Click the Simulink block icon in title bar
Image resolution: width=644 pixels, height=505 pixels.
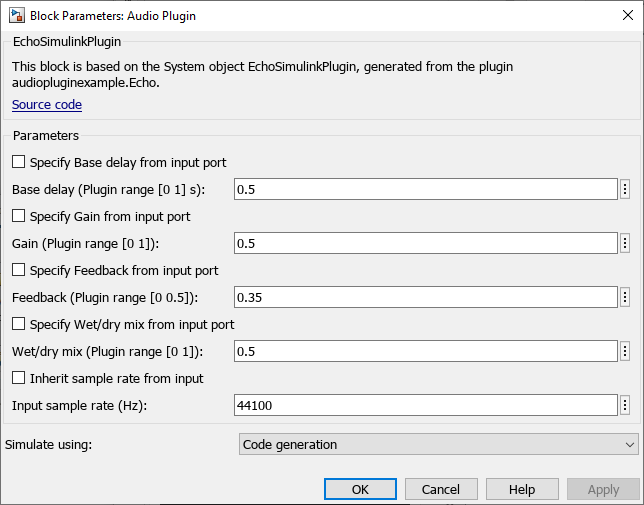pyautogui.click(x=17, y=16)
